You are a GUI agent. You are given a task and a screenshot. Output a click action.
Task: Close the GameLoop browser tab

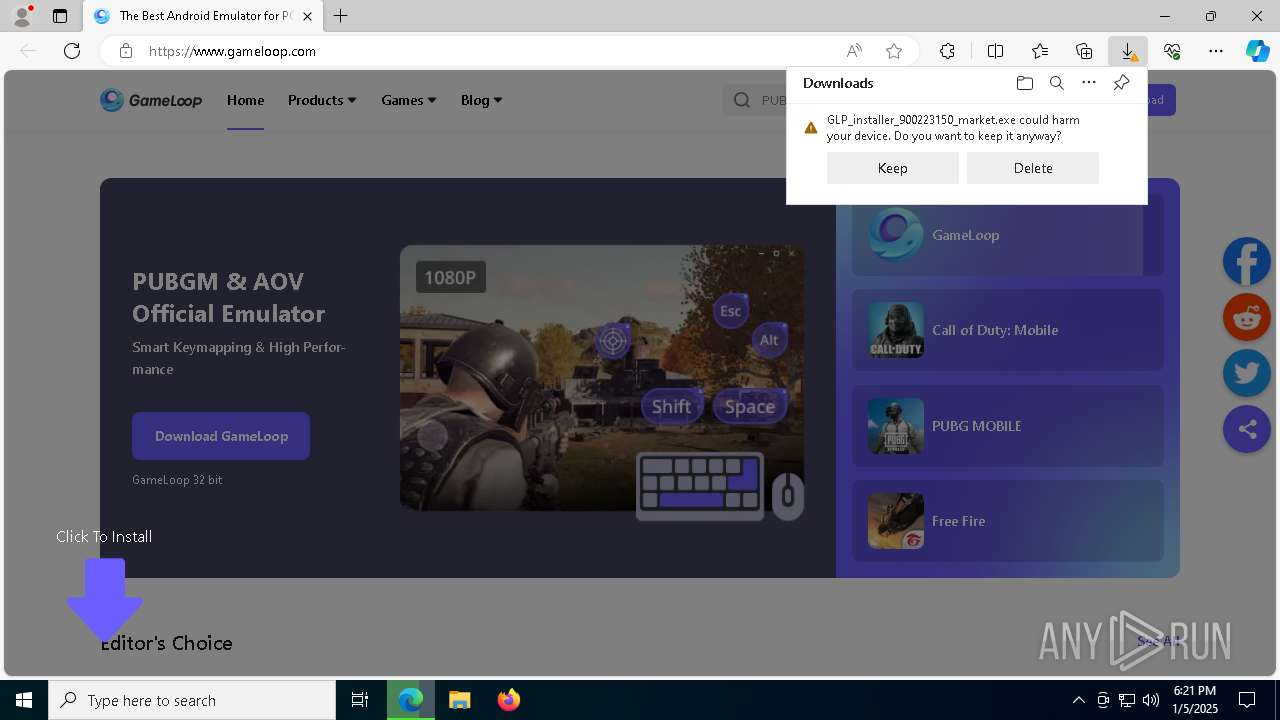pyautogui.click(x=307, y=16)
